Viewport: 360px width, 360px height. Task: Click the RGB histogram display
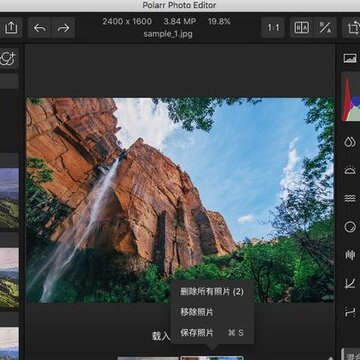coord(351,97)
